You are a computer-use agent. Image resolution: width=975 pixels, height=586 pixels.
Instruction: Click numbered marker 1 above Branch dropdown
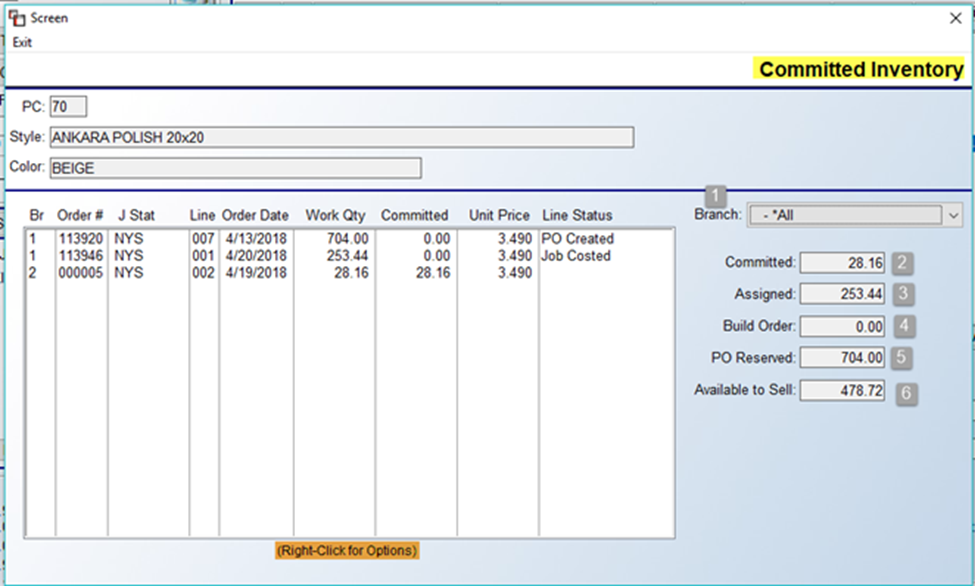[716, 196]
